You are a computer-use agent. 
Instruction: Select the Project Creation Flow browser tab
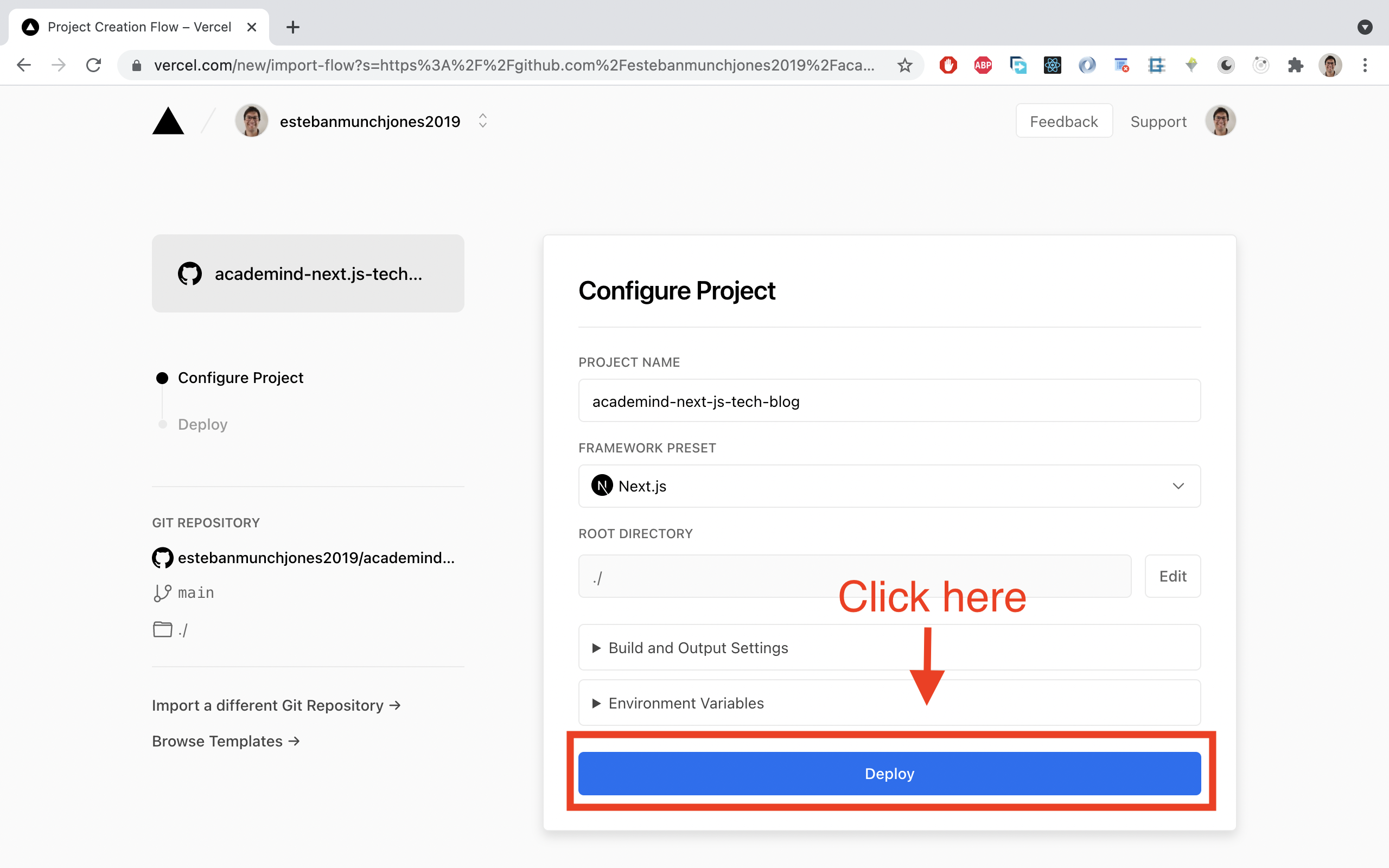(x=138, y=27)
